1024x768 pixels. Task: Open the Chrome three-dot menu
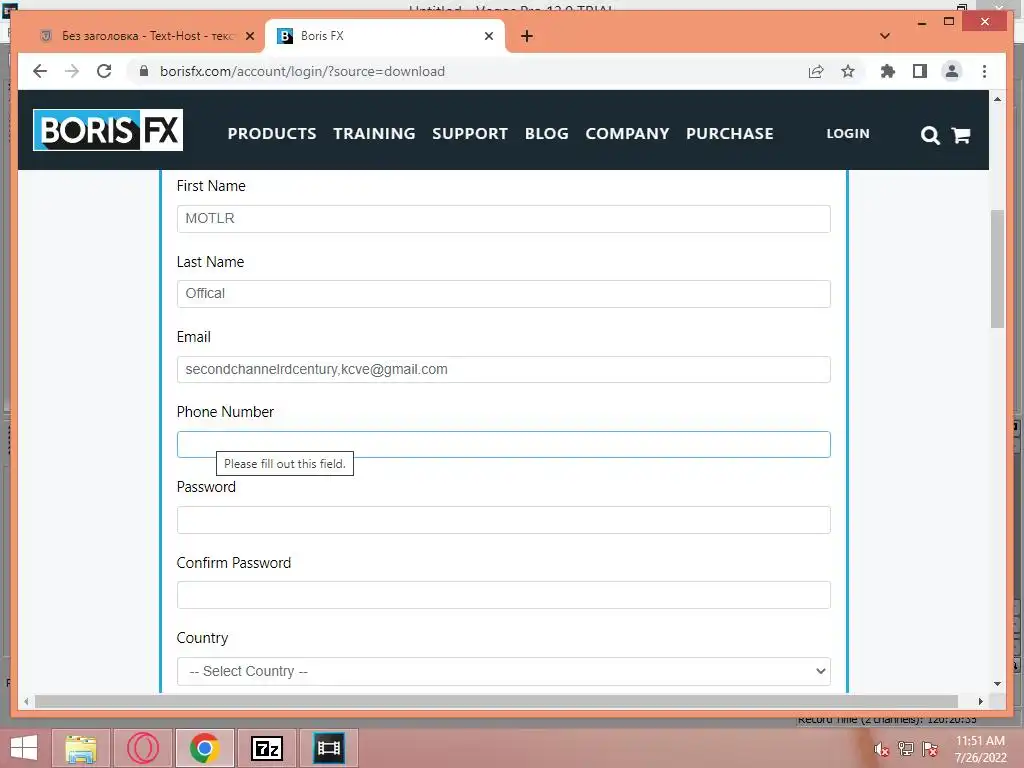(984, 71)
